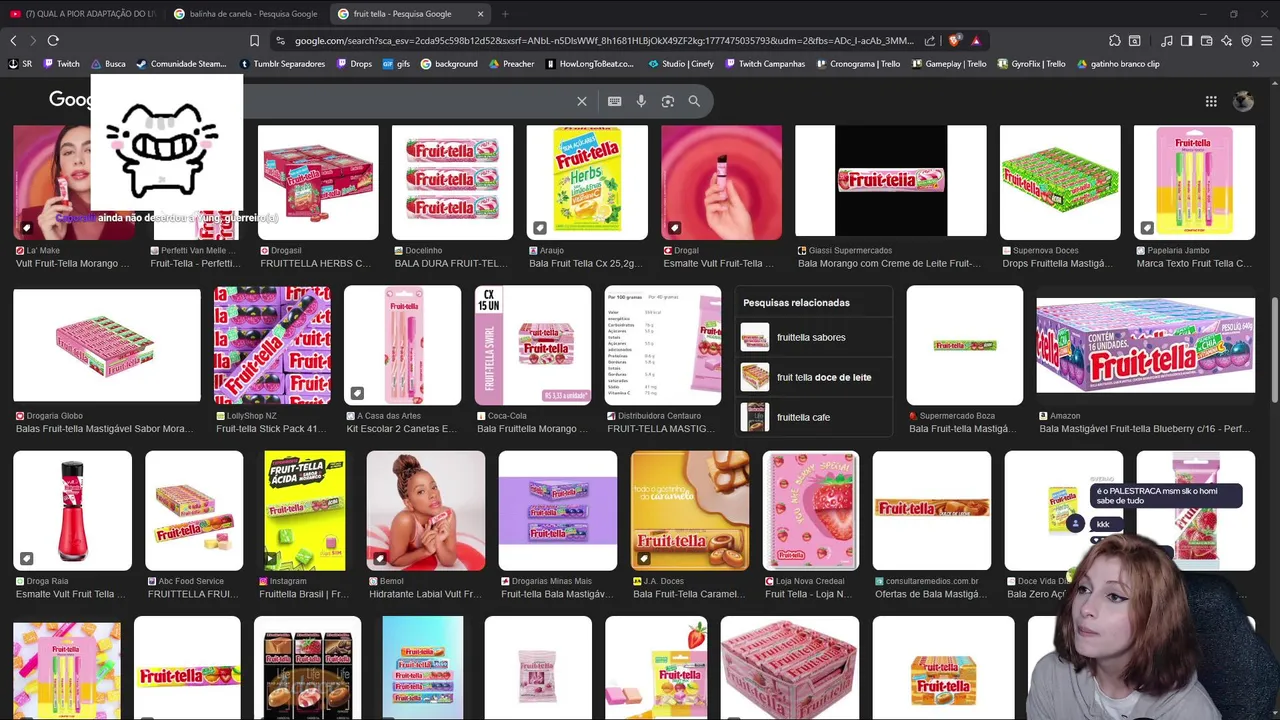Reload the current page
This screenshot has height=720, width=1280.
coord(53,41)
